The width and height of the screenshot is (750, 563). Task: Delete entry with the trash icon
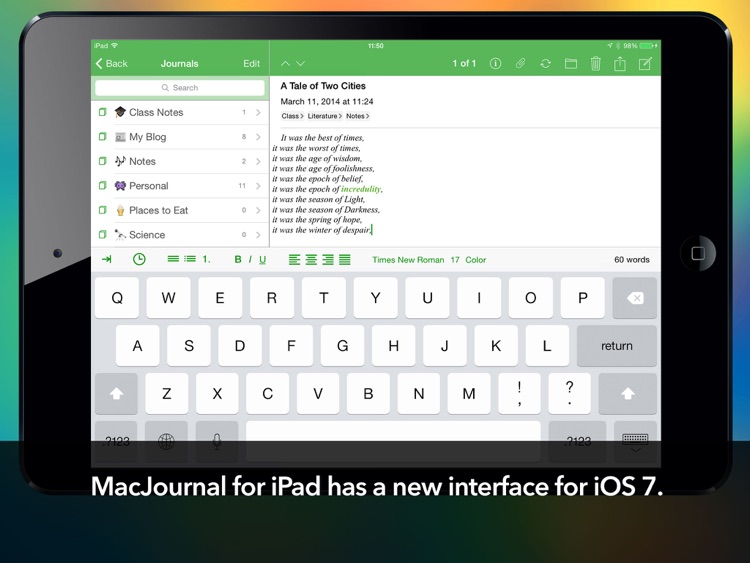point(596,64)
